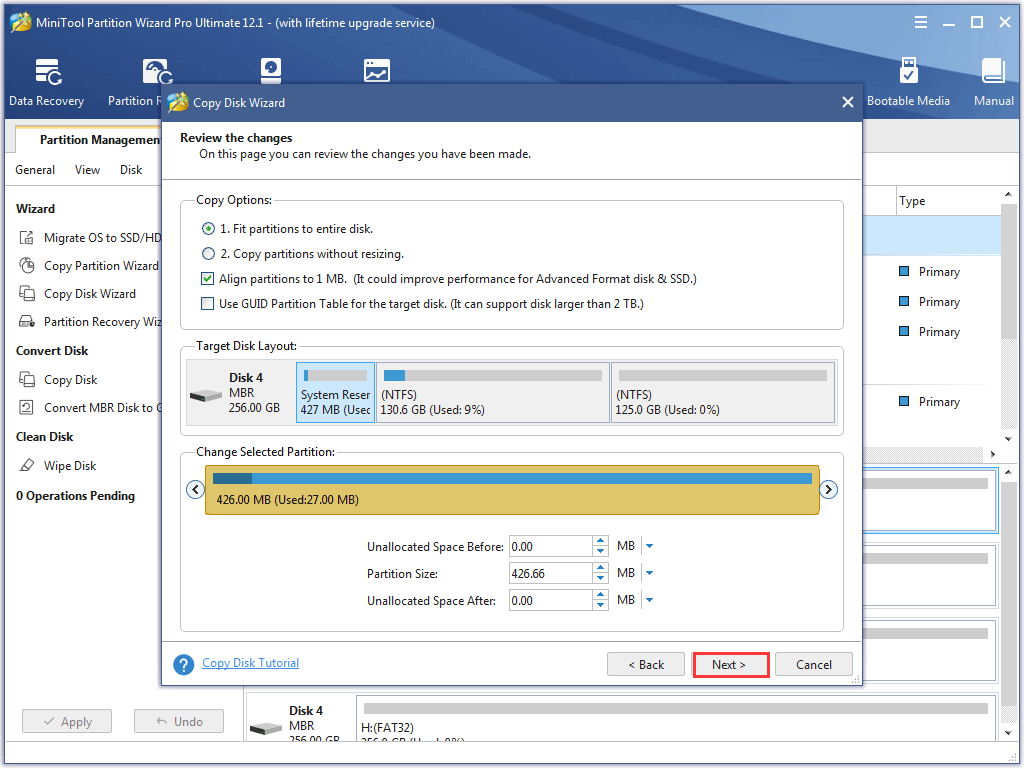The height and width of the screenshot is (769, 1024).
Task: Open the Copy Disk Tutorial link
Action: 250,663
